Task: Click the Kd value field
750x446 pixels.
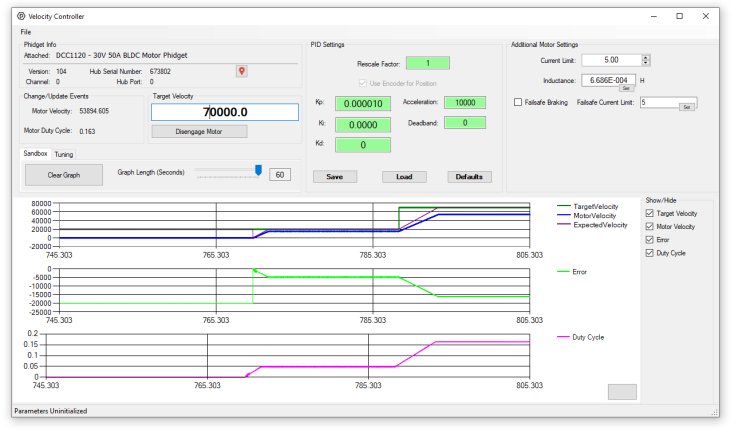Action: [x=363, y=145]
